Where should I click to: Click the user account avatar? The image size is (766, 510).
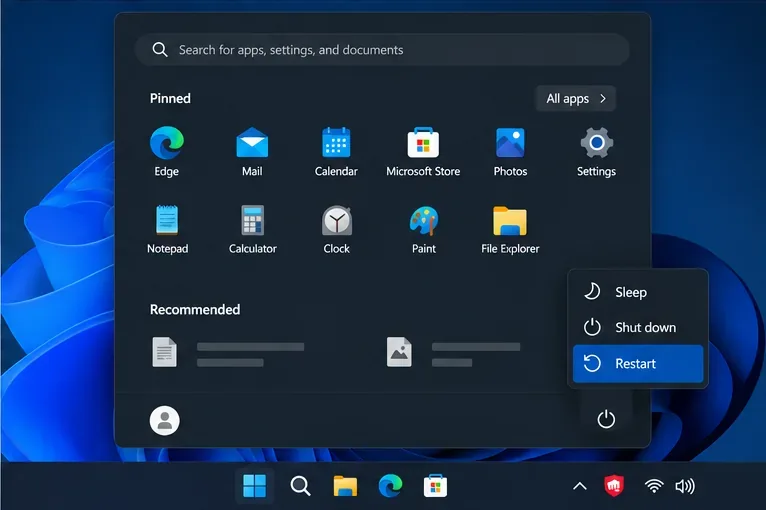point(165,421)
